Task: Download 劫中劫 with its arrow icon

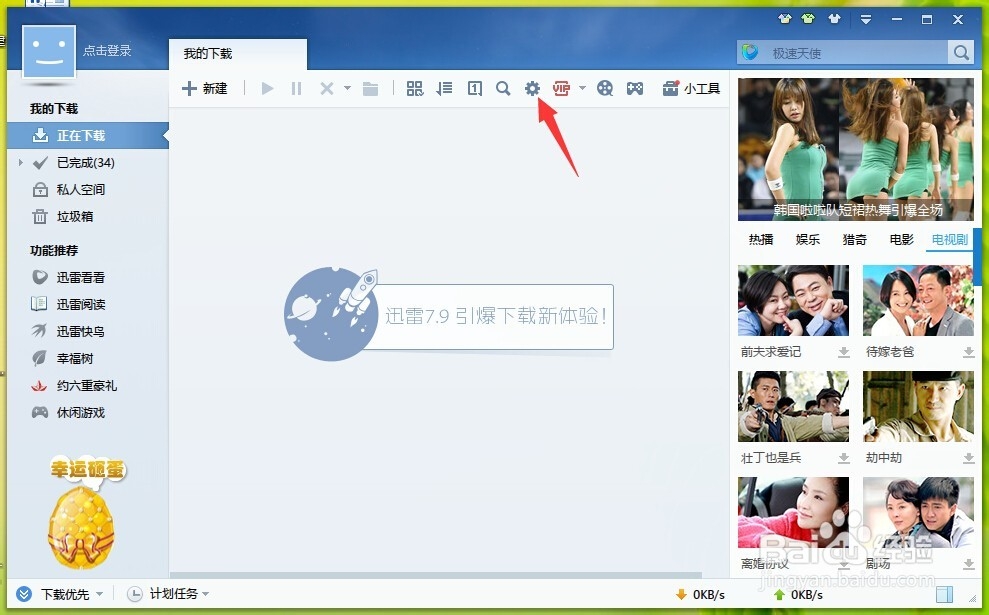Action: point(968,459)
